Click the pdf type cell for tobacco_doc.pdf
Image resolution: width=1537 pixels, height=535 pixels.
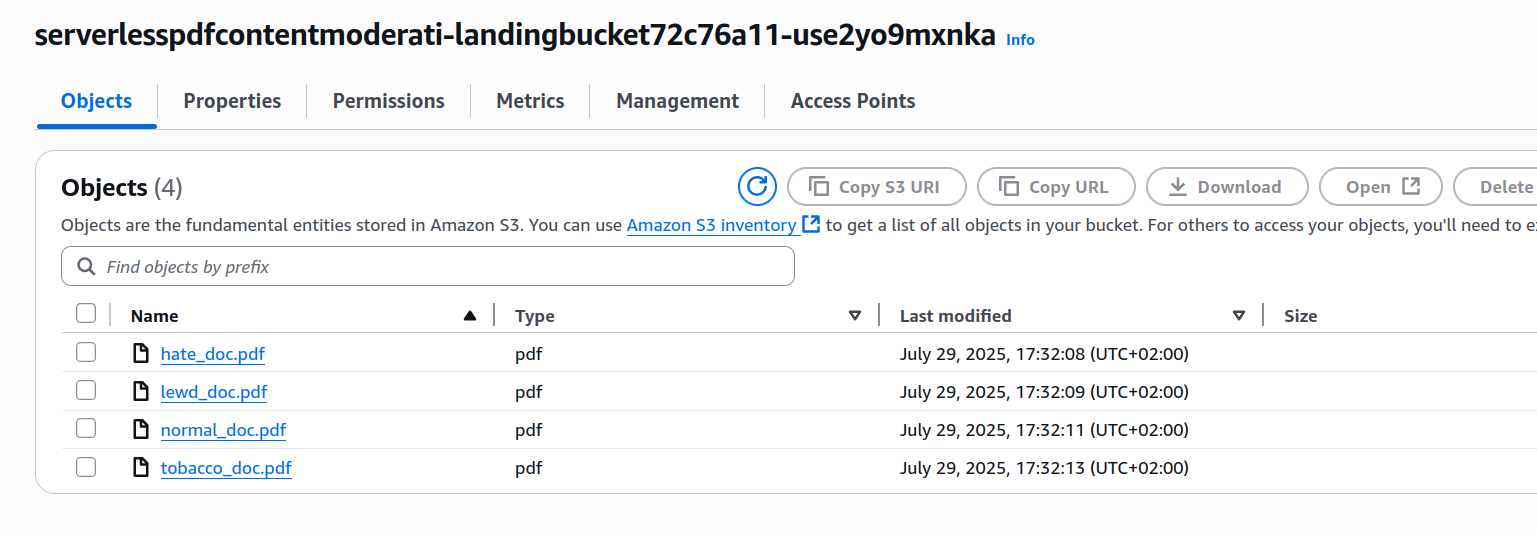coord(528,468)
